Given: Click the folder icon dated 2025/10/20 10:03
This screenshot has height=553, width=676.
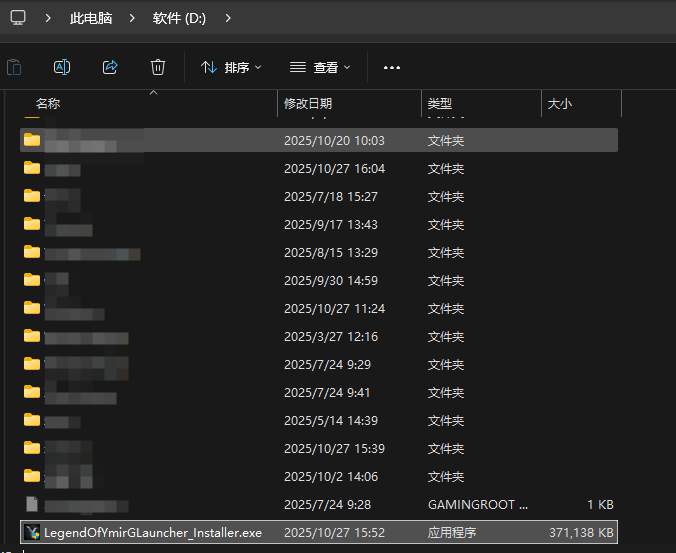Looking at the screenshot, I should point(32,140).
